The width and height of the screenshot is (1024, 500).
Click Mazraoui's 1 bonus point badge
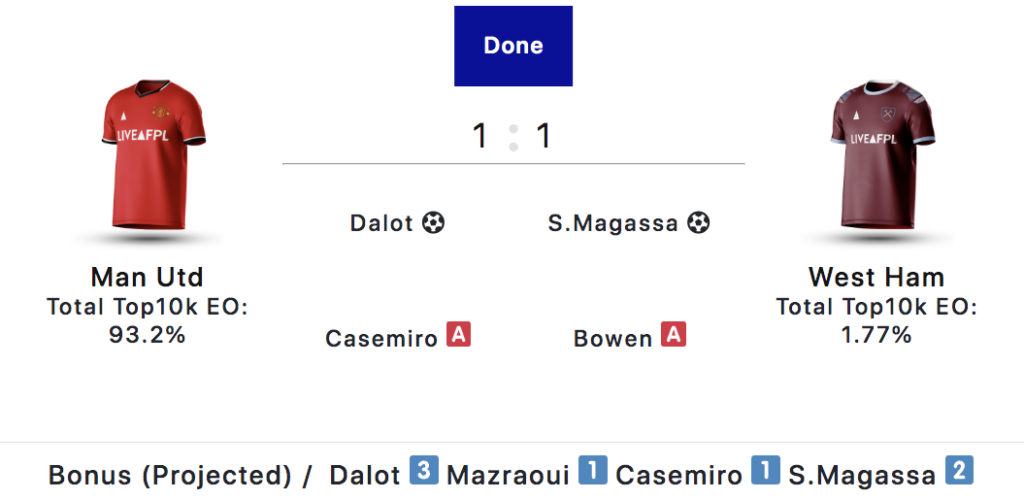point(593,471)
